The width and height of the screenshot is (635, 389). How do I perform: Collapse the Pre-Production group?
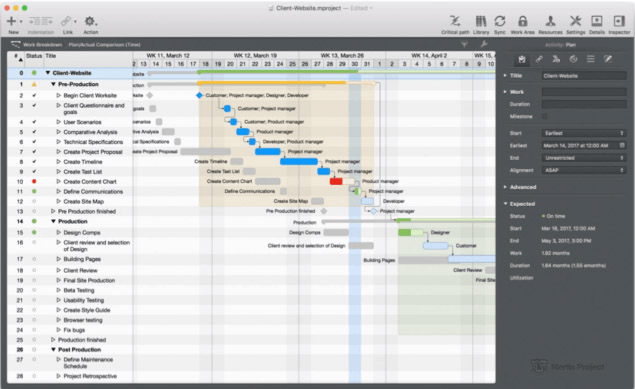pyautogui.click(x=53, y=84)
